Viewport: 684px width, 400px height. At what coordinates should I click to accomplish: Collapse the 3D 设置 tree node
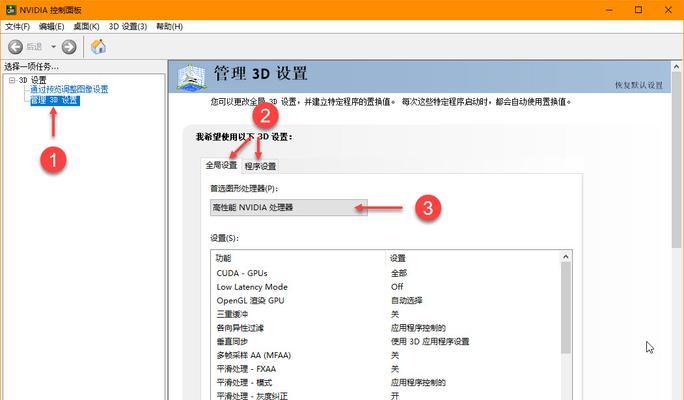[11, 80]
